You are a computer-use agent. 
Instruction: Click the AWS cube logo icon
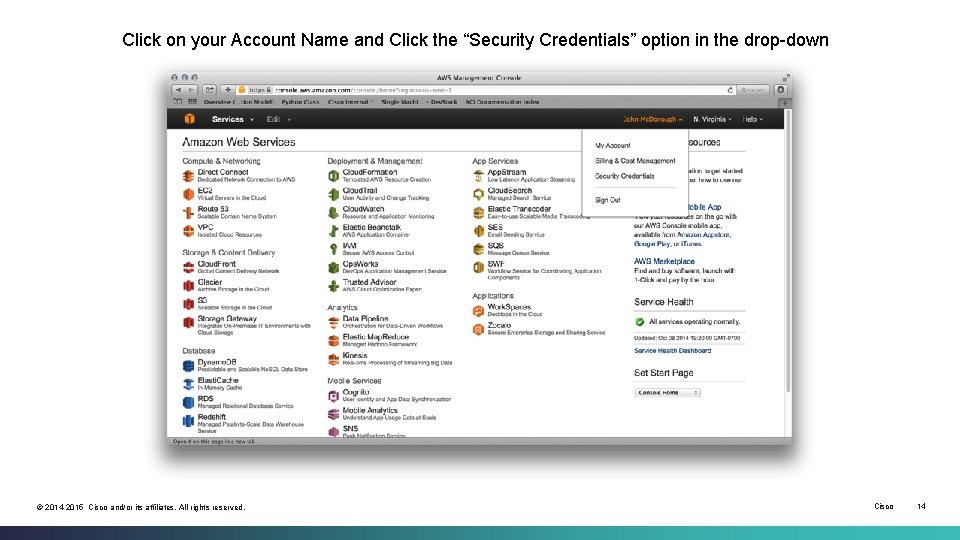pyautogui.click(x=189, y=119)
